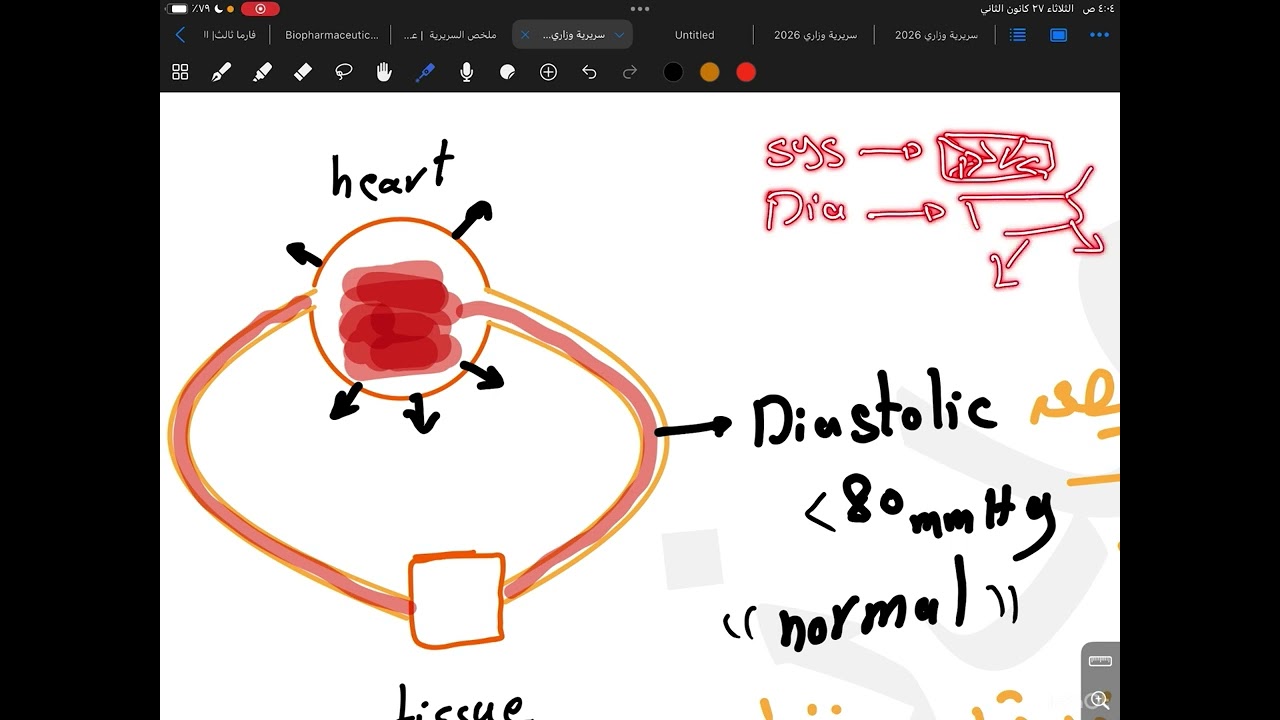Image resolution: width=1280 pixels, height=720 pixels.
Task: Switch to the Biopharmaceutic... tab
Action: tap(332, 35)
